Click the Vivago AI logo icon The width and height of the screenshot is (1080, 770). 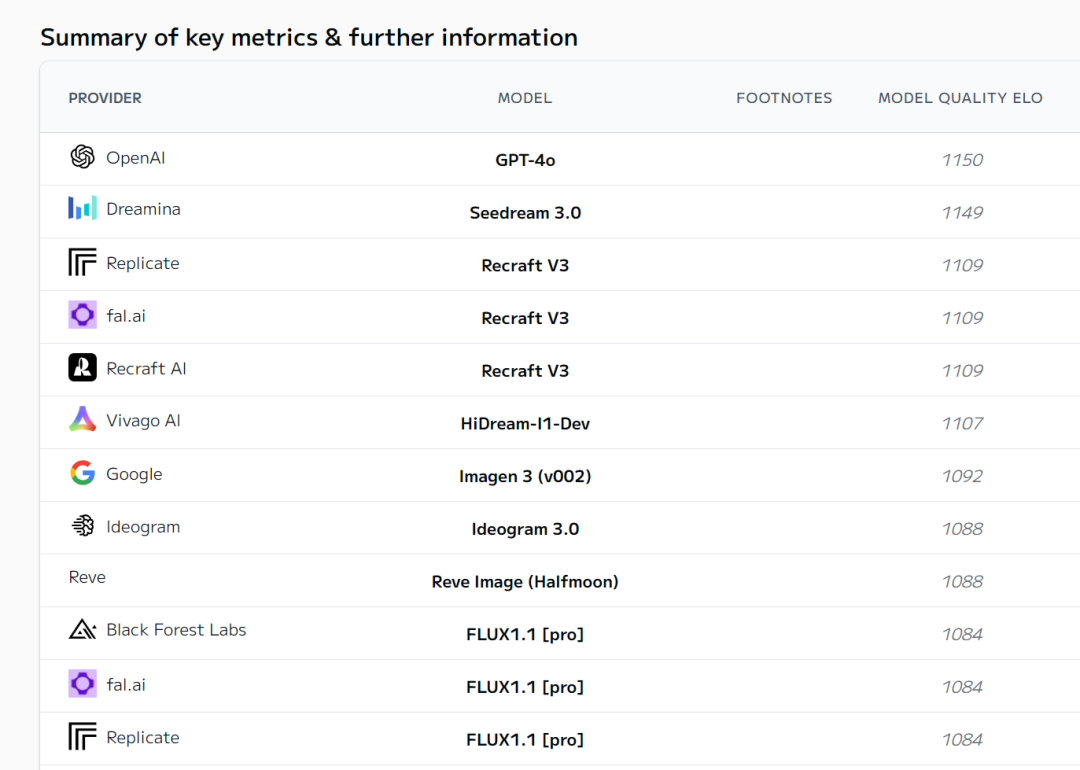coord(82,420)
